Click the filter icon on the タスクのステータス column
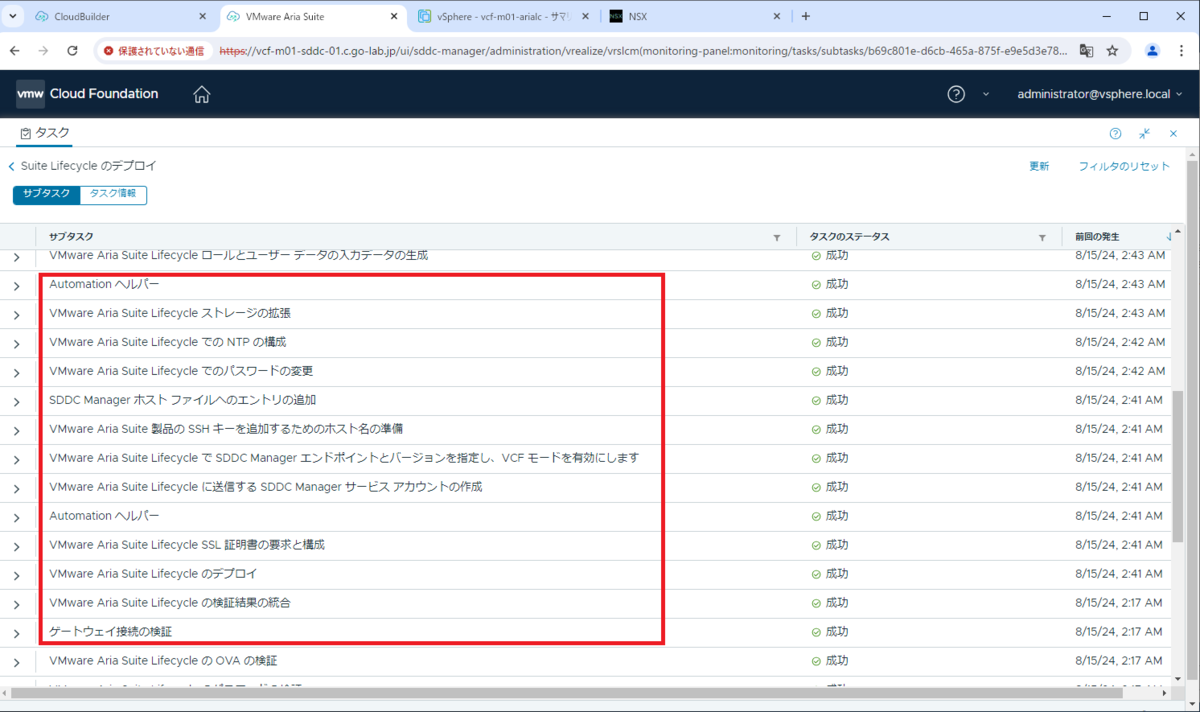Viewport: 1200px width, 712px height. (1042, 237)
